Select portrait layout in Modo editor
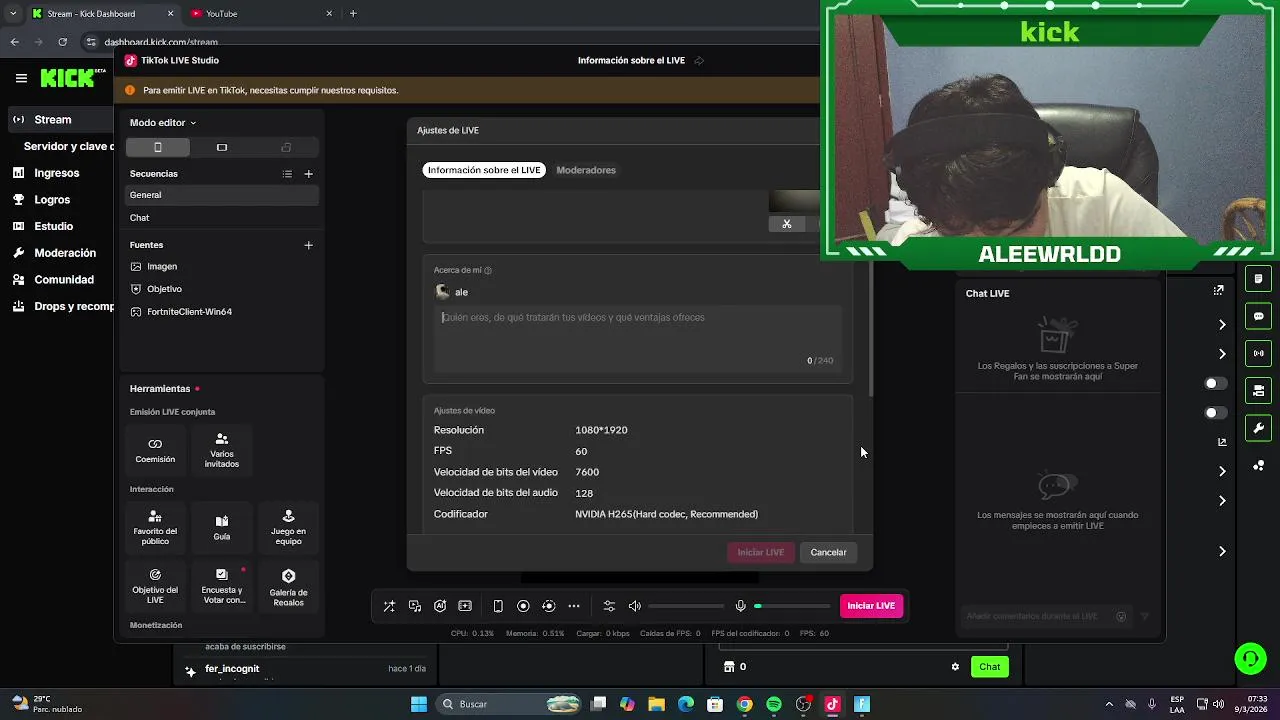 point(157,147)
